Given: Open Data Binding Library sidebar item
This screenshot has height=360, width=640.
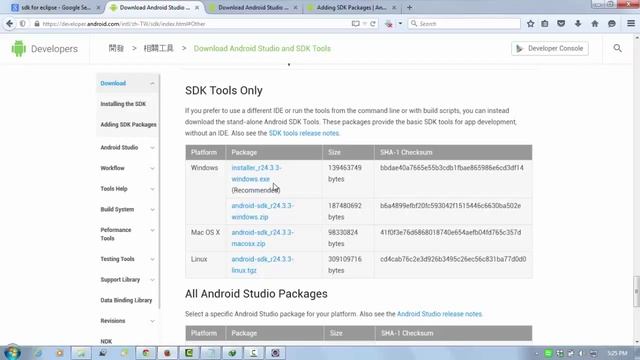Looking at the screenshot, I should (126, 300).
